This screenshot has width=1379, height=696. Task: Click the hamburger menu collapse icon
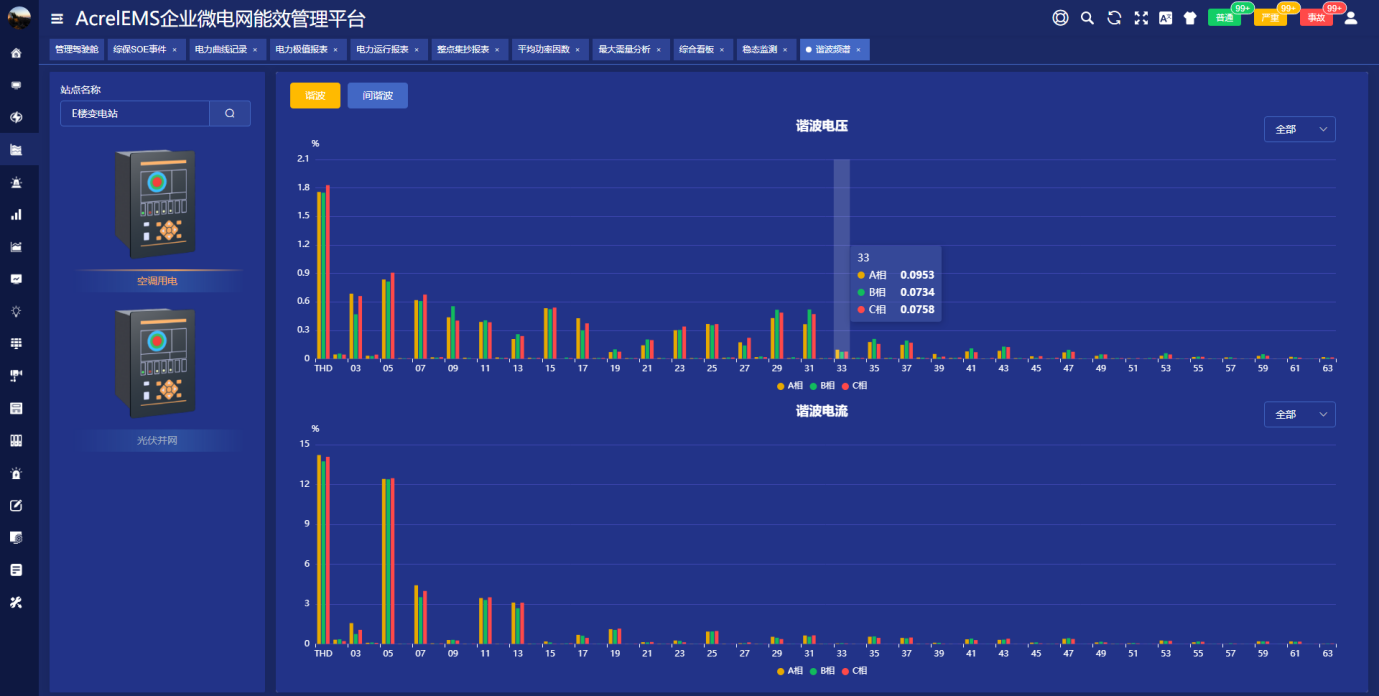pos(57,19)
